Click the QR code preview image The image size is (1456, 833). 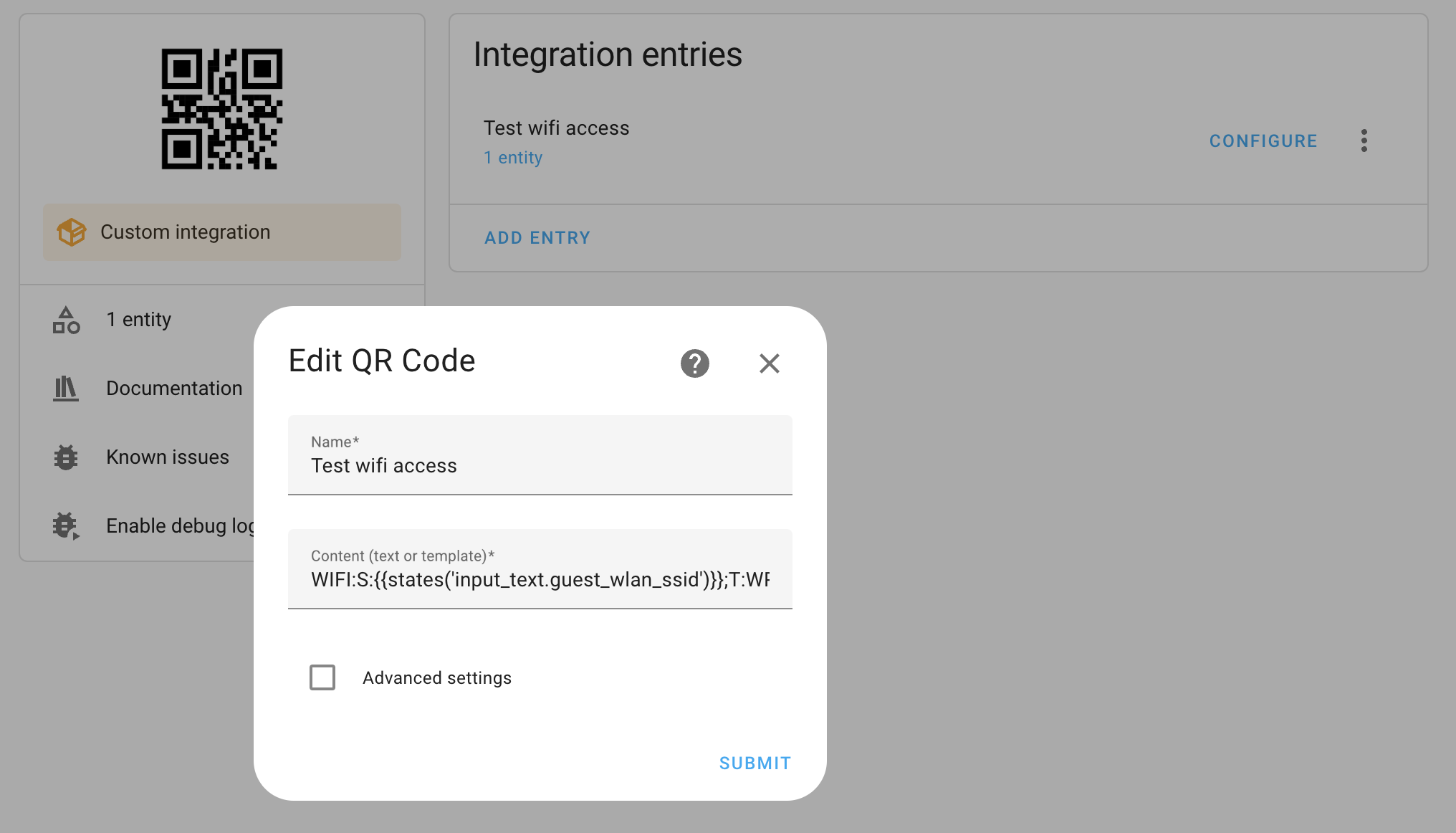[x=222, y=109]
